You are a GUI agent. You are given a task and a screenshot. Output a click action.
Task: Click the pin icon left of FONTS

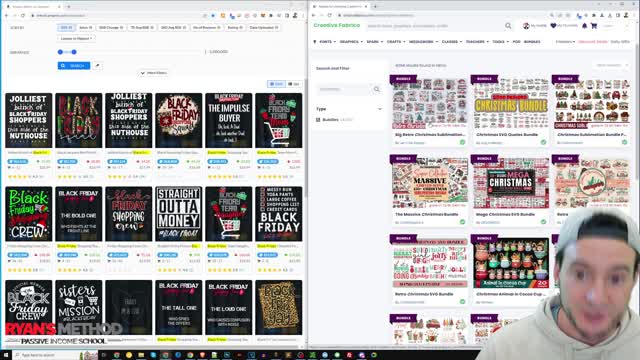[x=315, y=42]
